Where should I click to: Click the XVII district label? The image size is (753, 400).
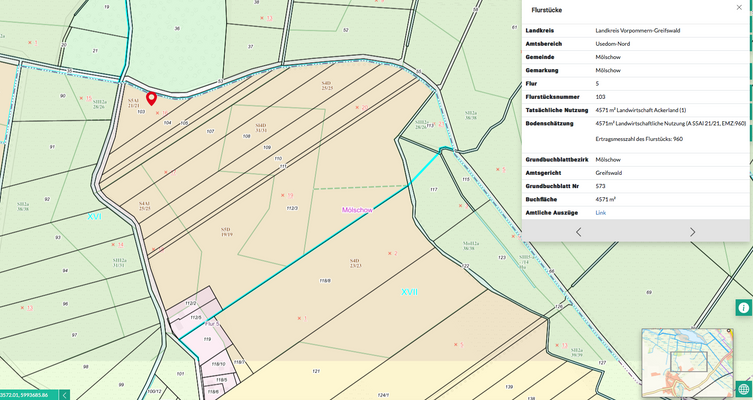(409, 293)
